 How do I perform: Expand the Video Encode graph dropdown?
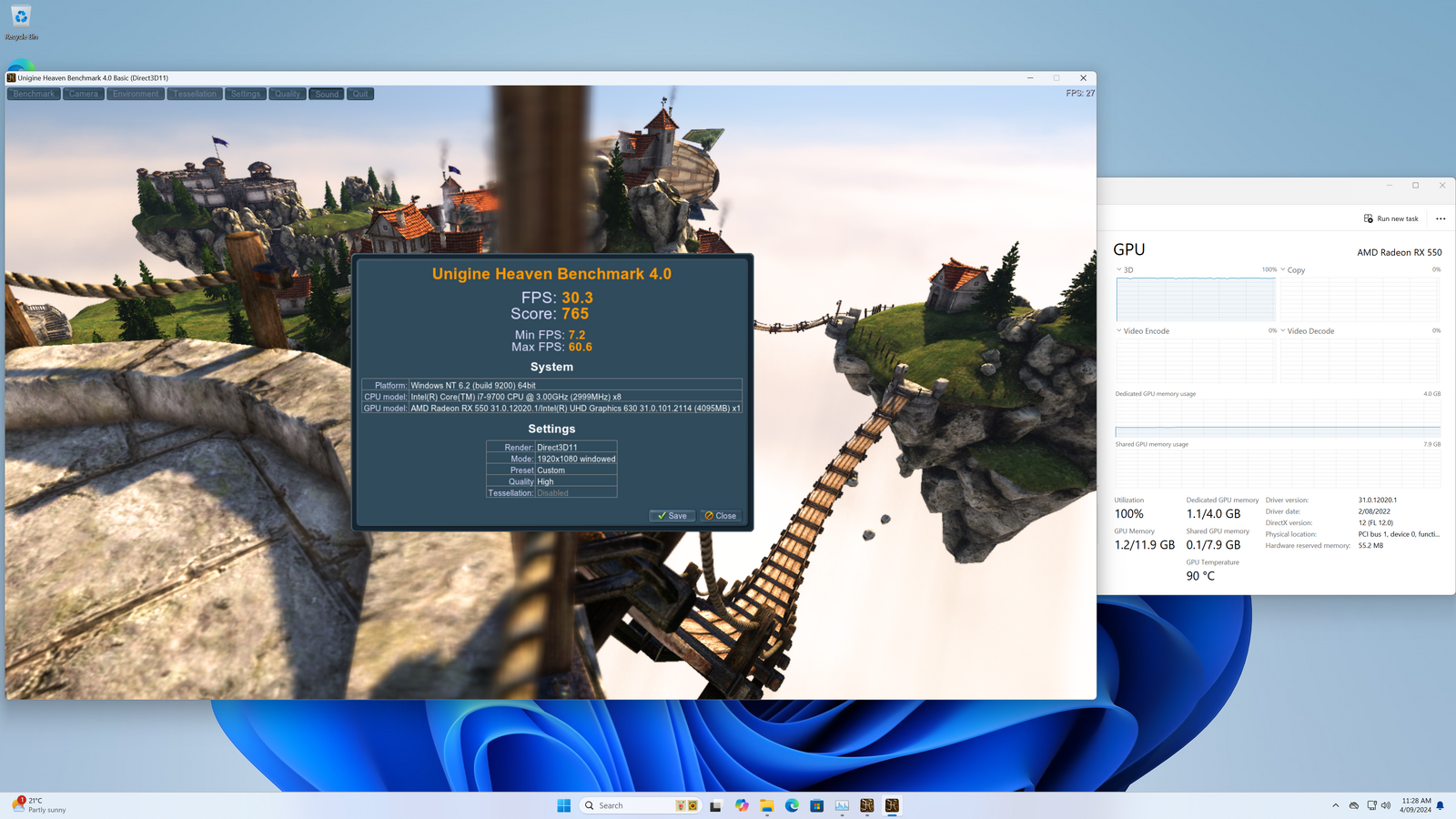coord(1119,330)
